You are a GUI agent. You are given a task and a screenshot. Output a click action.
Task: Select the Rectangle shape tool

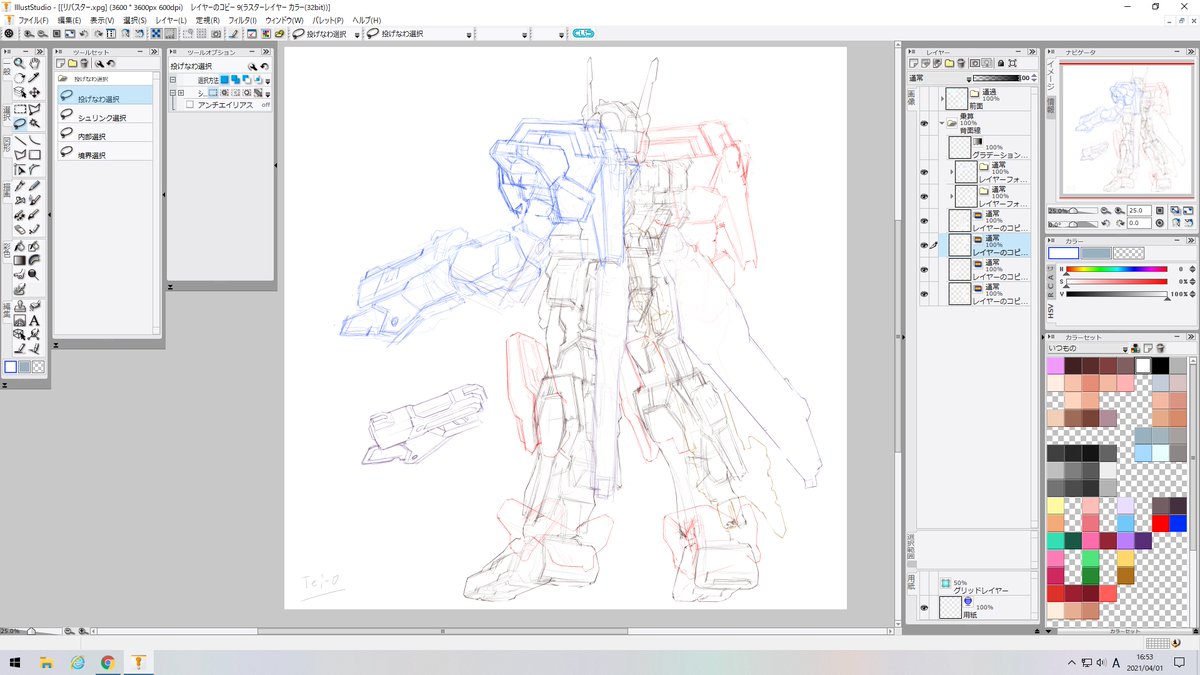click(34, 154)
